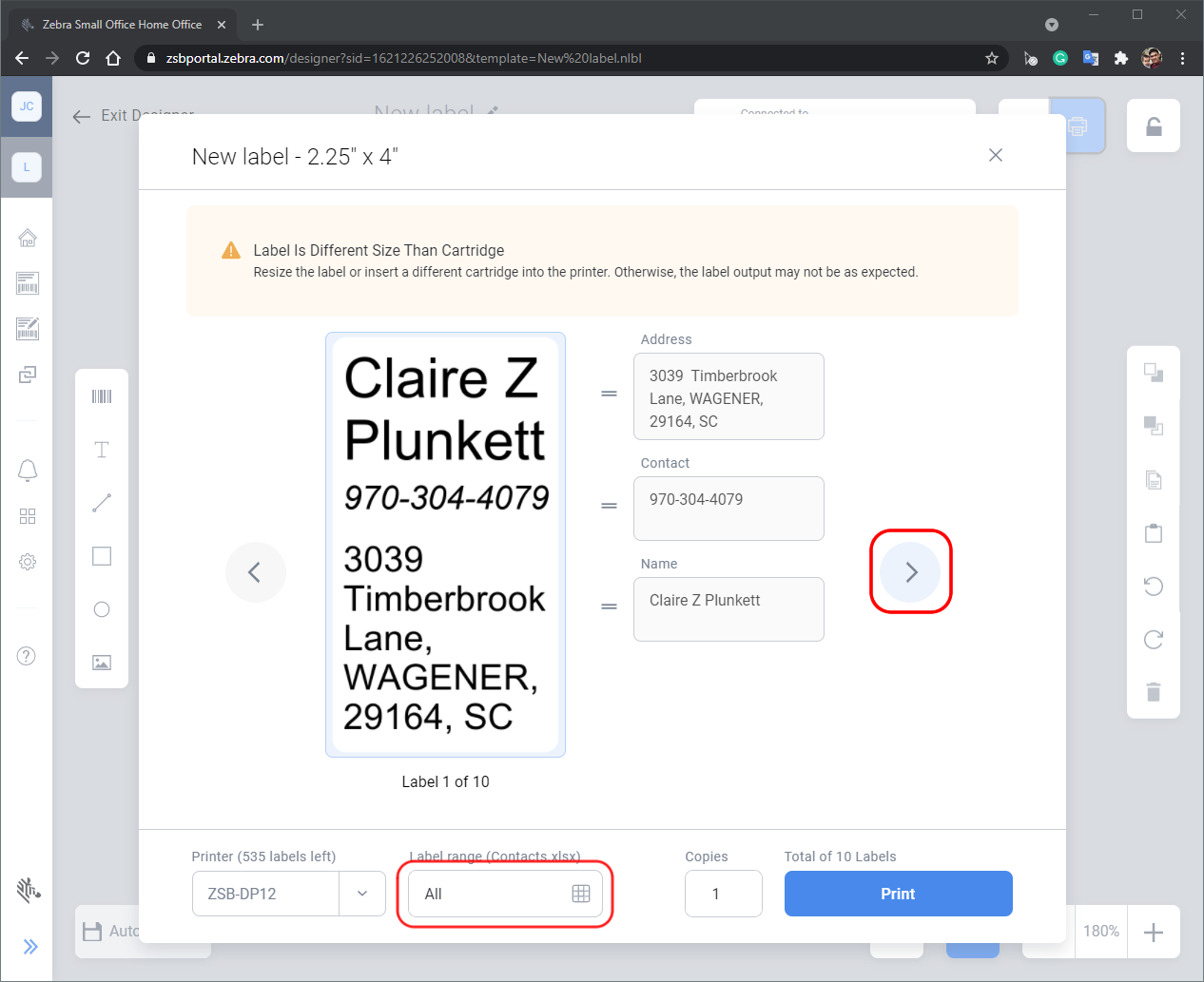Open Chrome's three-dot menu

tap(1182, 57)
